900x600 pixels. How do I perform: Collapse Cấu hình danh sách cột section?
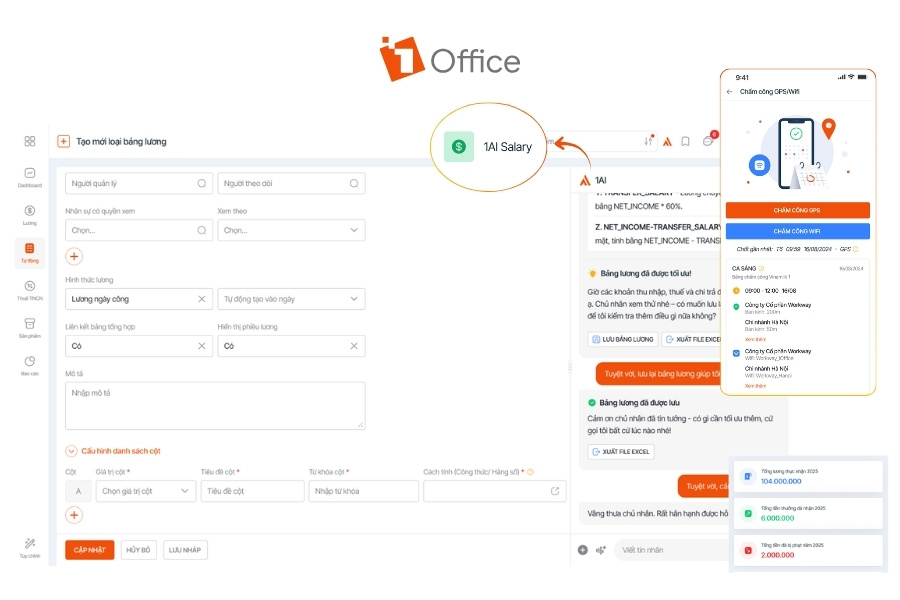[71, 451]
